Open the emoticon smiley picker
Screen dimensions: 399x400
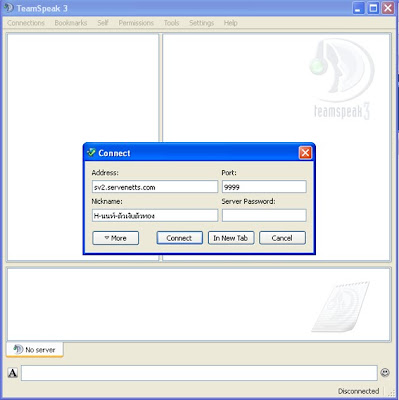point(385,372)
